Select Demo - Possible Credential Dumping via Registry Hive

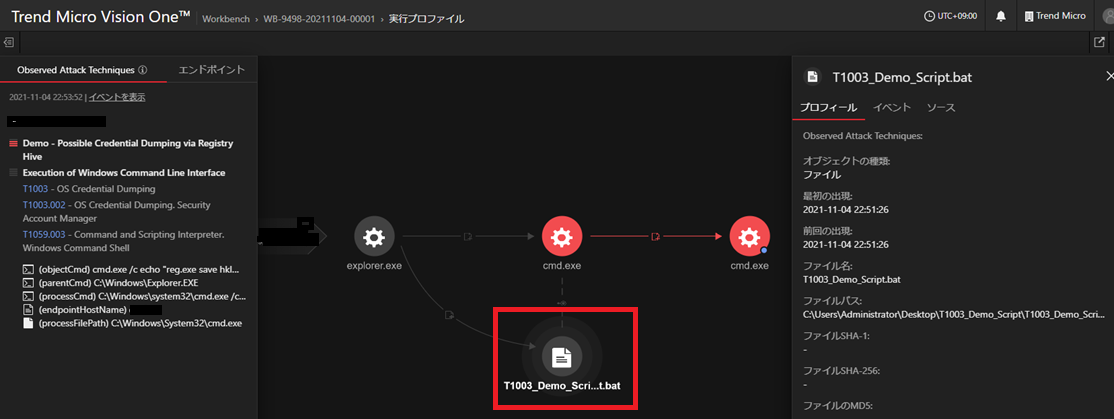coord(128,149)
